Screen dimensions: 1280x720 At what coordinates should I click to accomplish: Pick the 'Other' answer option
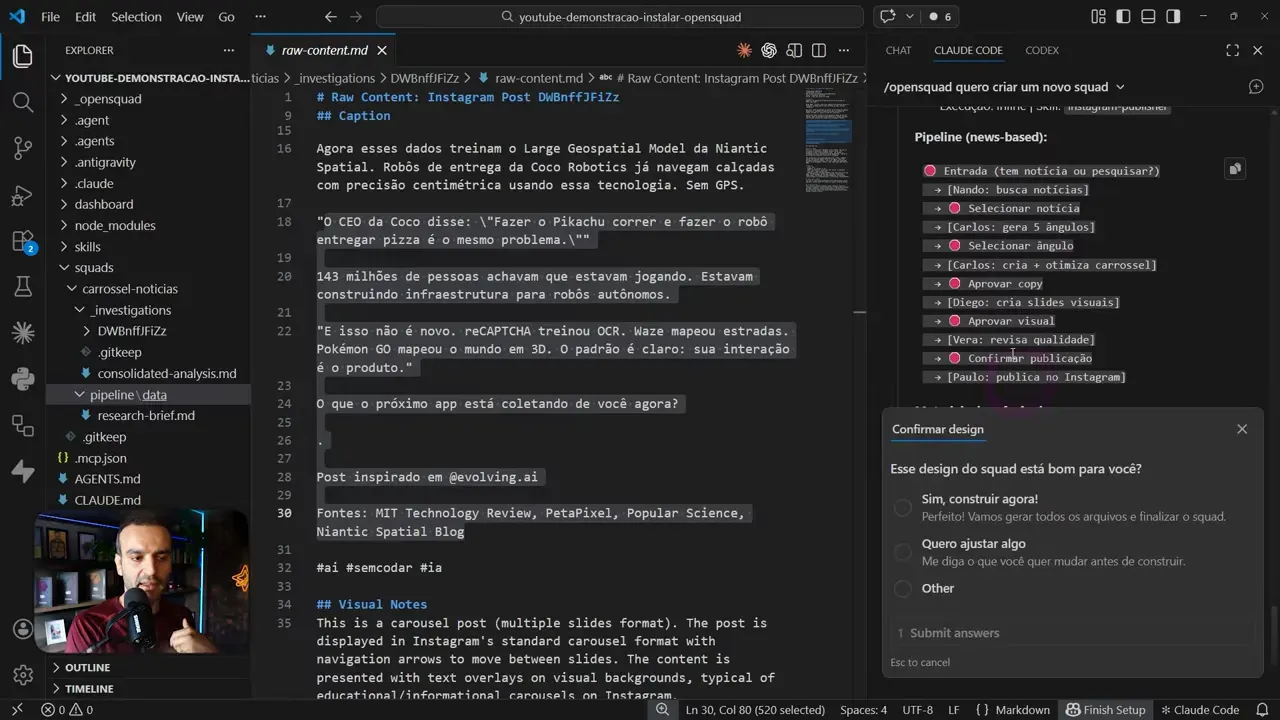(x=937, y=588)
